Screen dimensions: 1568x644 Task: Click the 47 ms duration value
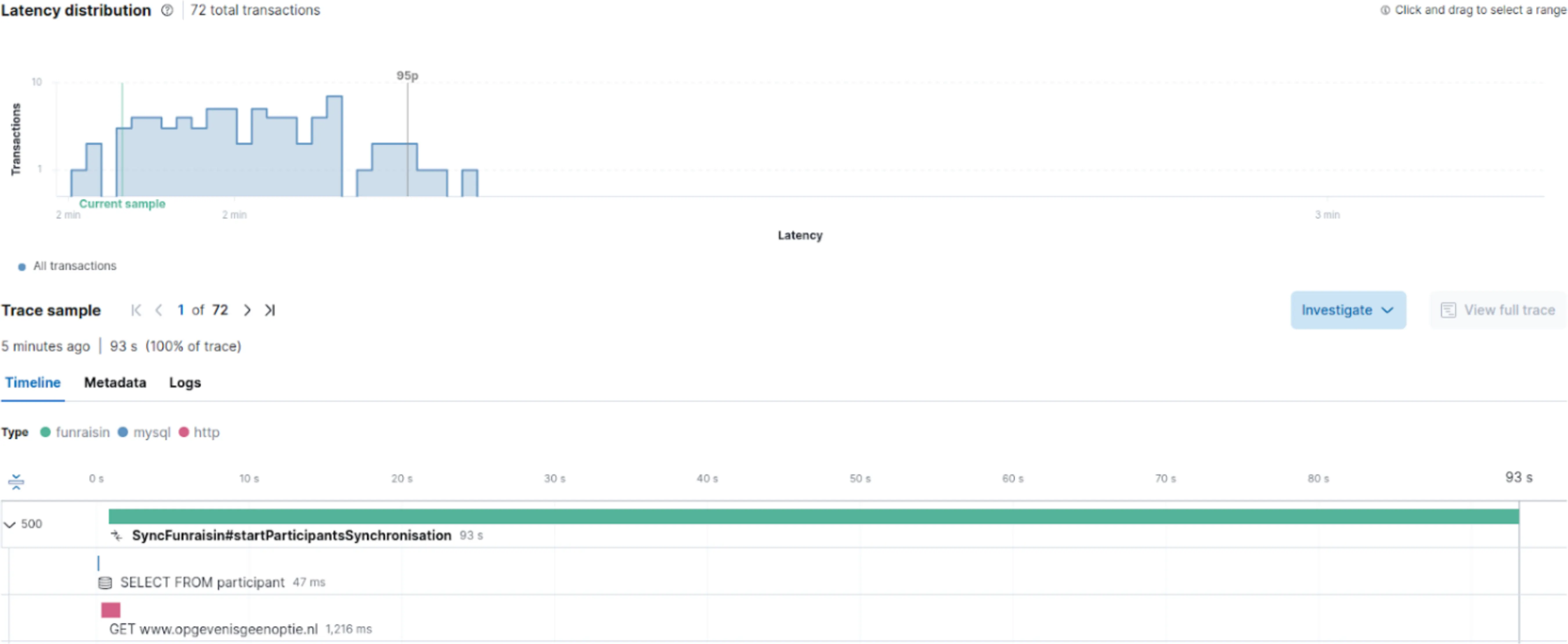309,582
